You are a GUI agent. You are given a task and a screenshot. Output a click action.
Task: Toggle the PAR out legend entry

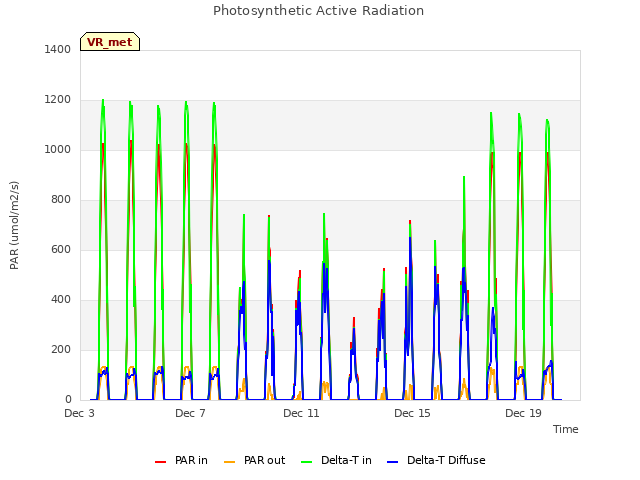pyautogui.click(x=255, y=460)
